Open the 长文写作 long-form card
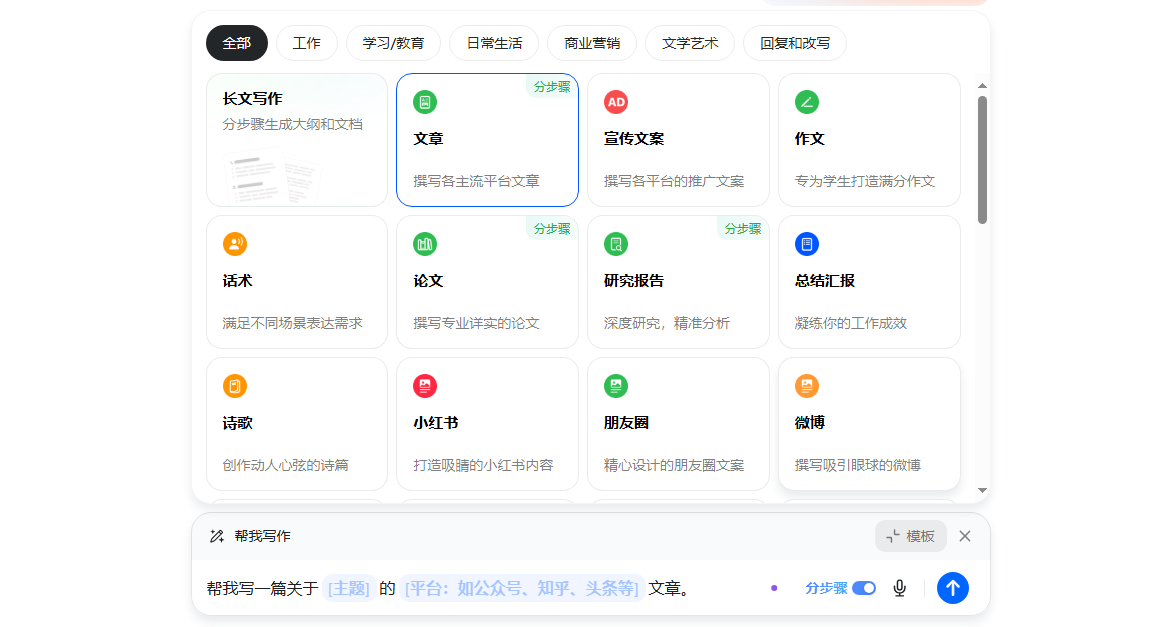 point(297,139)
